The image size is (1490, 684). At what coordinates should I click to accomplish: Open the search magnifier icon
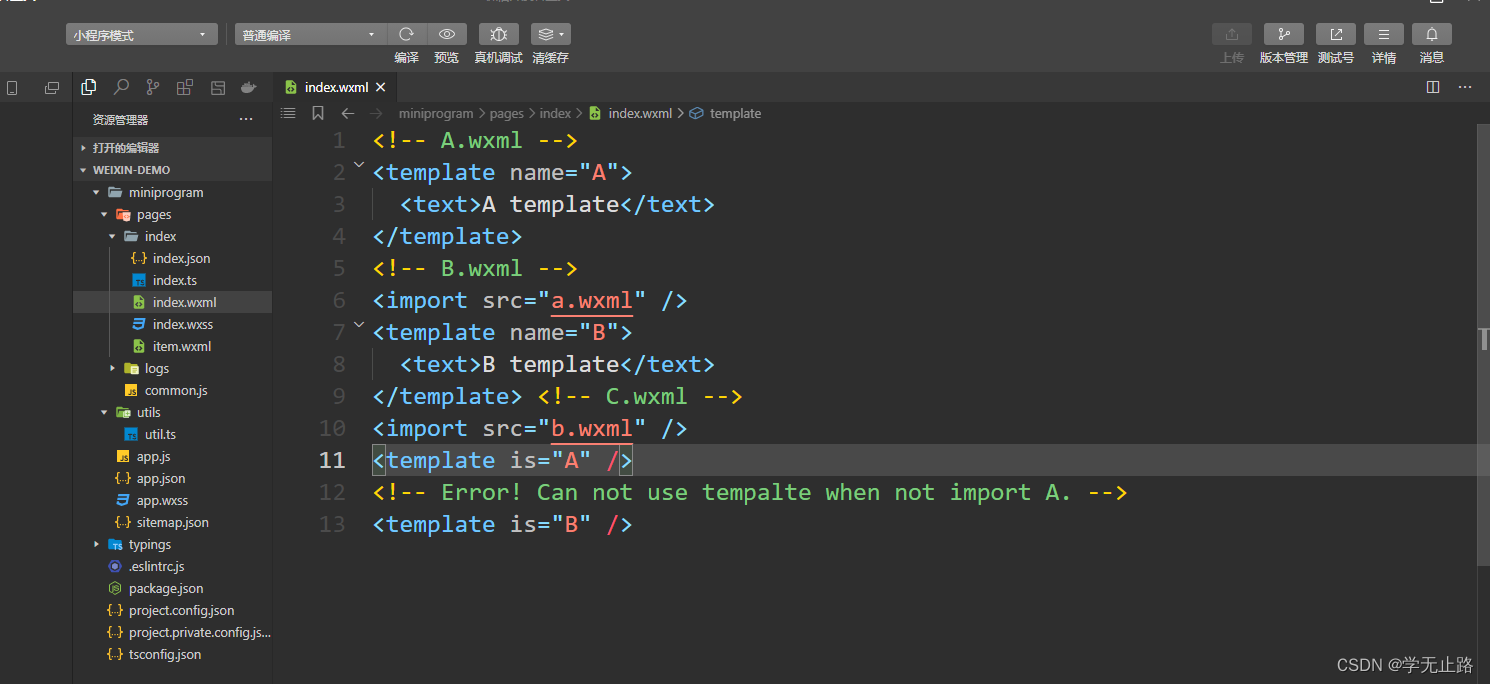coord(121,87)
